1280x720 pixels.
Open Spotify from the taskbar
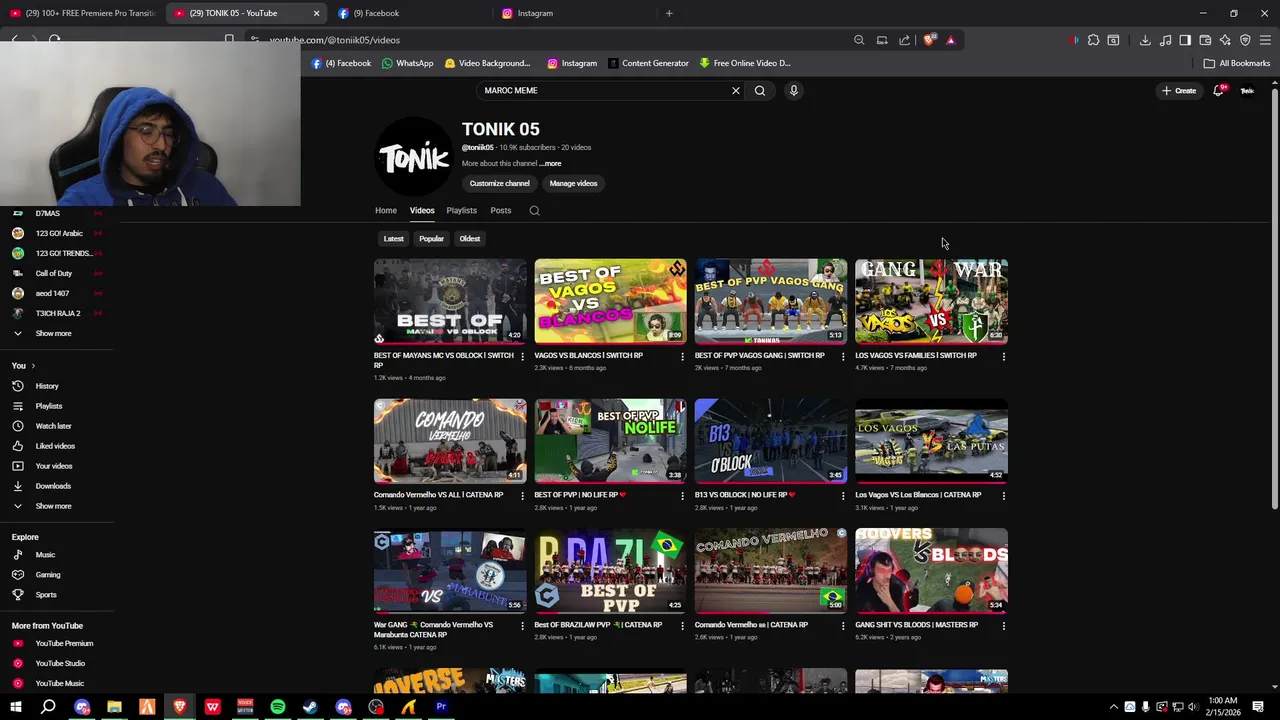pyautogui.click(x=278, y=707)
